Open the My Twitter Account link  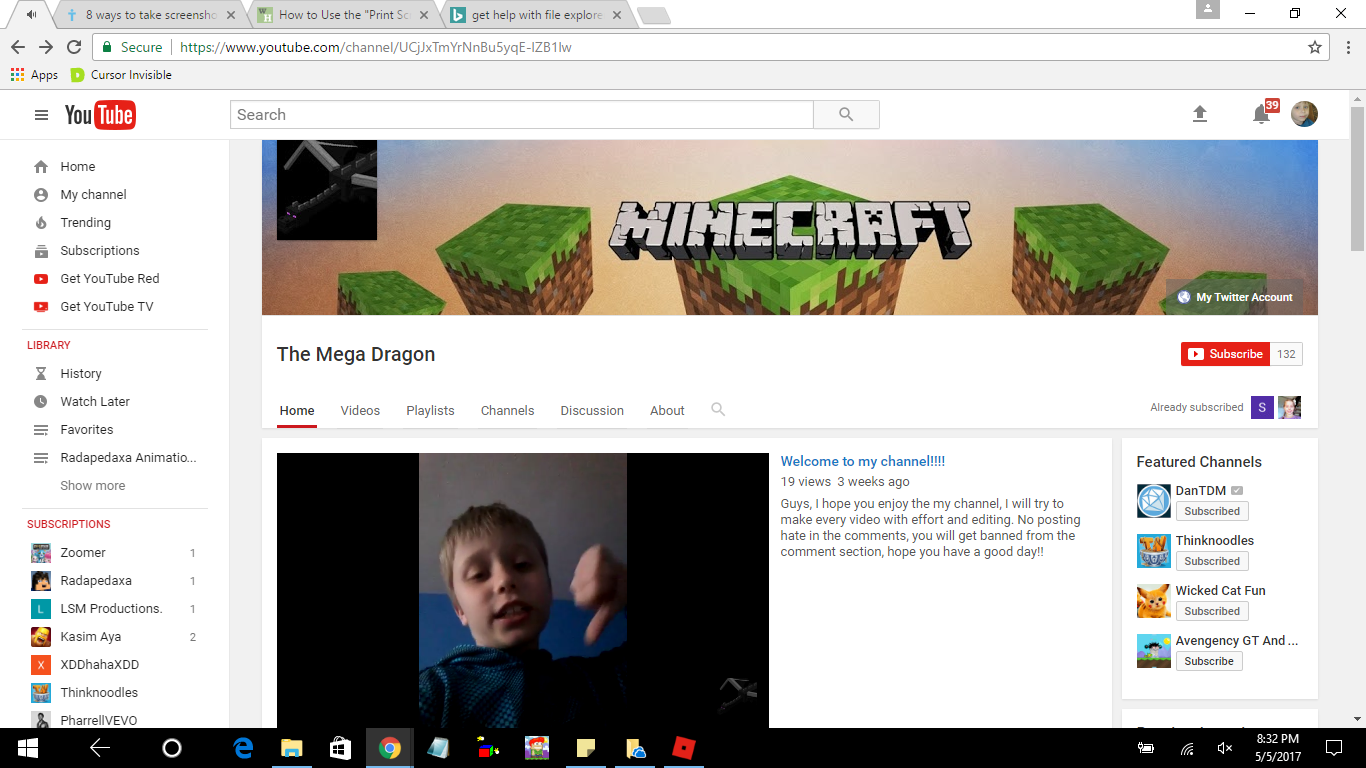(1236, 297)
